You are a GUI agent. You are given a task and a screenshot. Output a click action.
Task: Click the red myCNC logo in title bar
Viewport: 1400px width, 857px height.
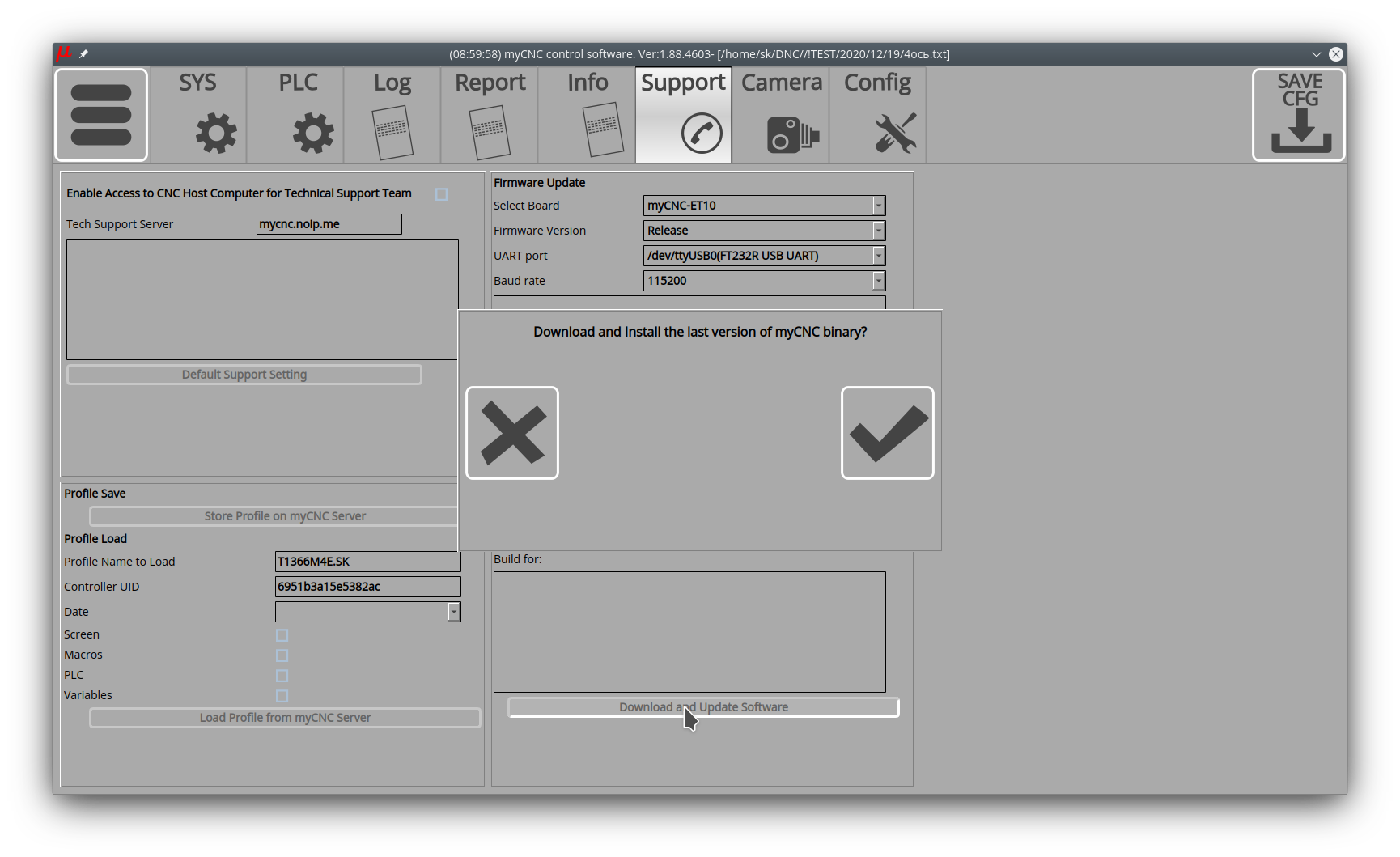(x=64, y=54)
